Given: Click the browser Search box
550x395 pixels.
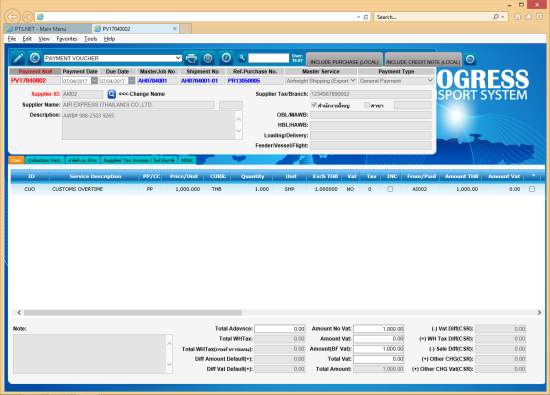Looking at the screenshot, I should 433,17.
